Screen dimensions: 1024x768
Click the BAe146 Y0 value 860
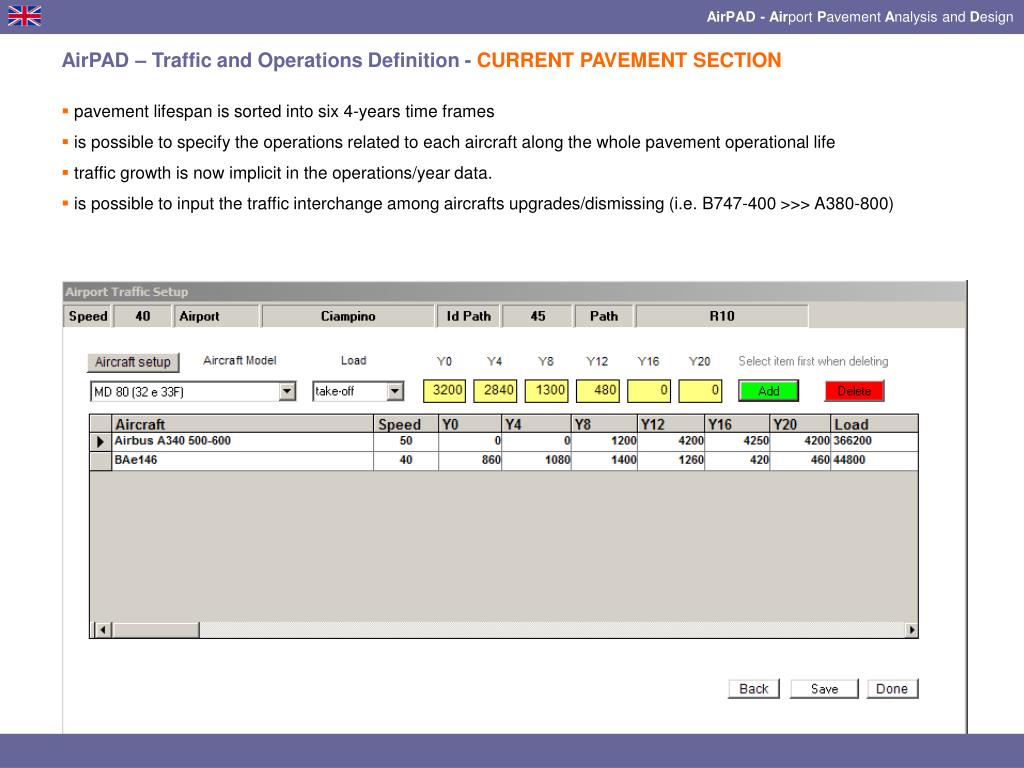tap(491, 460)
